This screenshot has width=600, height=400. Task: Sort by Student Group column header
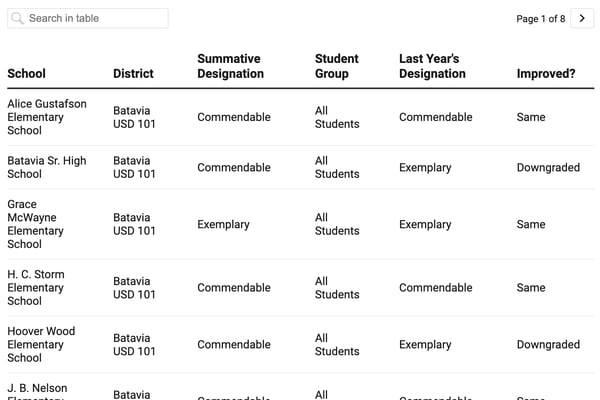pyautogui.click(x=337, y=66)
